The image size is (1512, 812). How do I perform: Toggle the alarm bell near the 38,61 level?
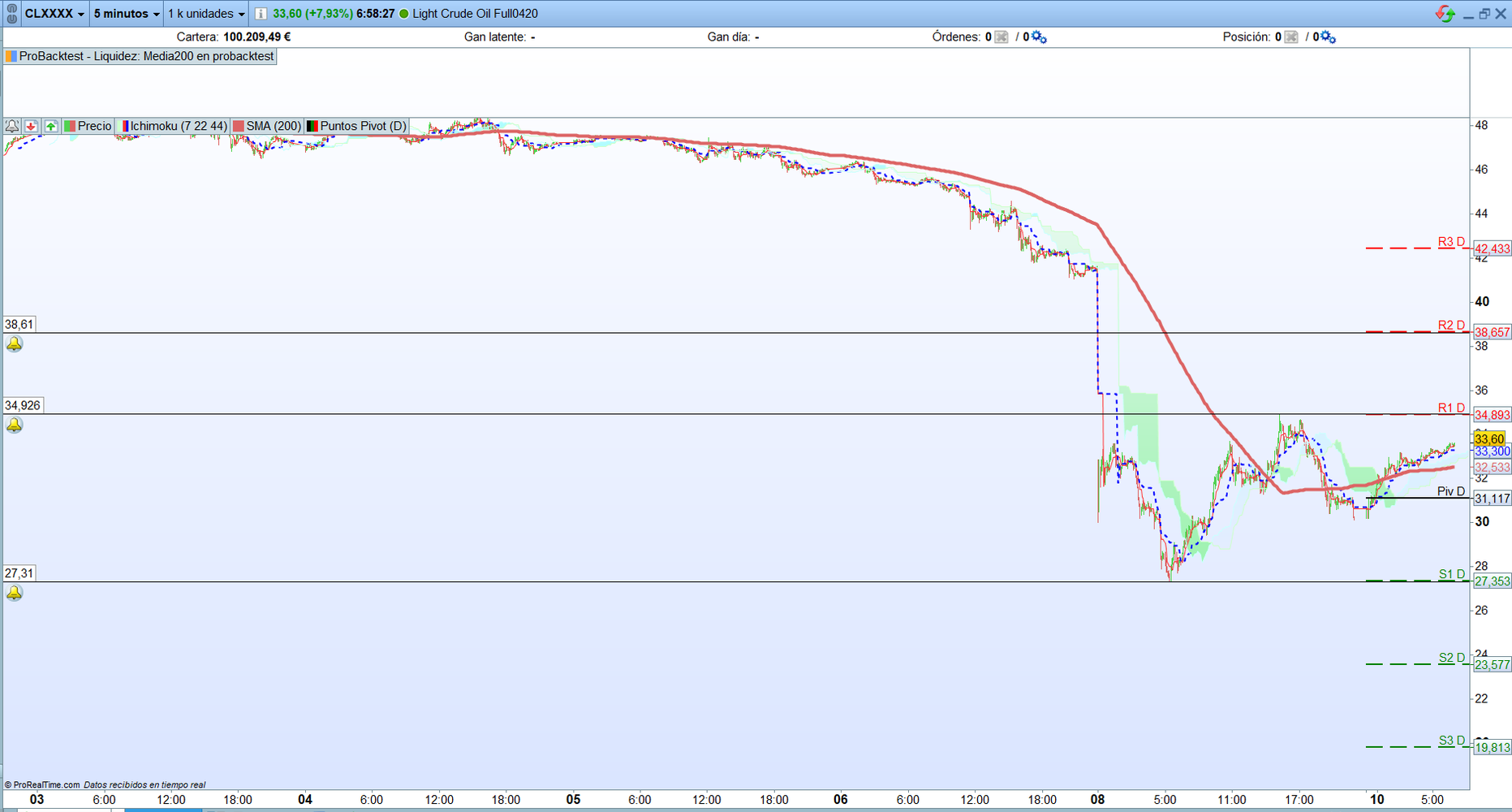(13, 343)
